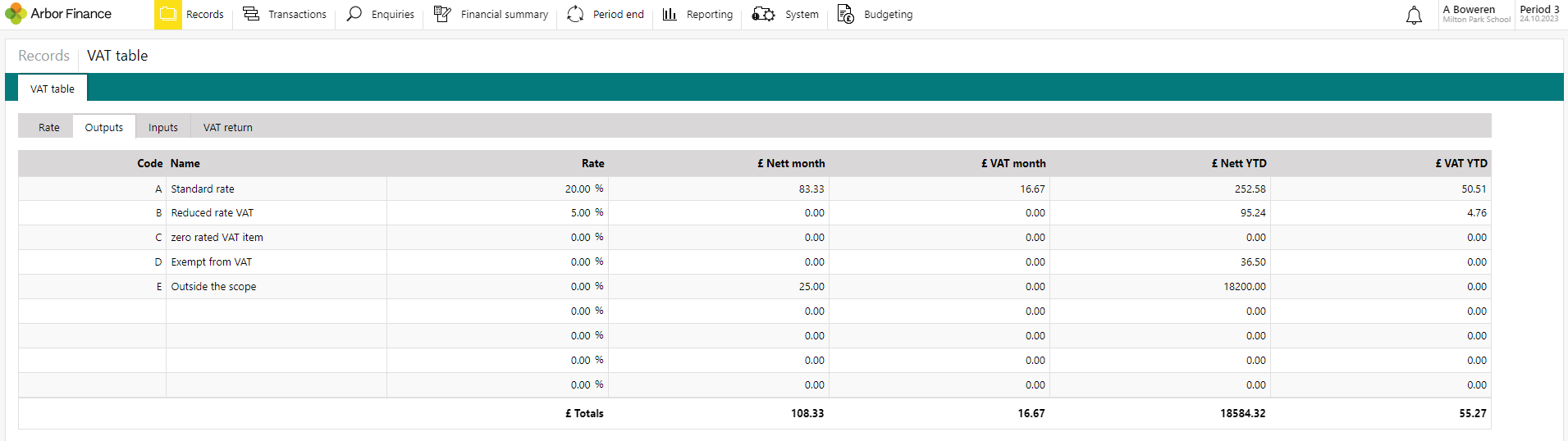Image resolution: width=1568 pixels, height=441 pixels.
Task: Select the Exempt from VAT row name
Action: point(212,261)
